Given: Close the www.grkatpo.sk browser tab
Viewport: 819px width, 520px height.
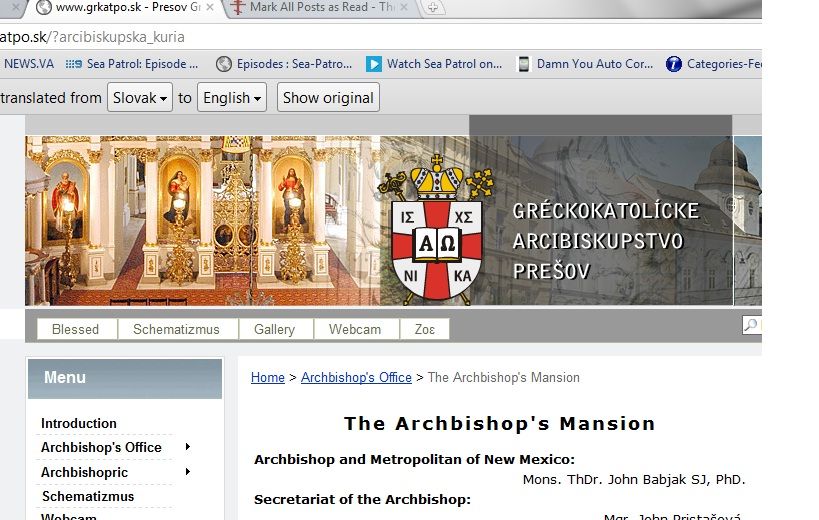Looking at the screenshot, I should 209,7.
